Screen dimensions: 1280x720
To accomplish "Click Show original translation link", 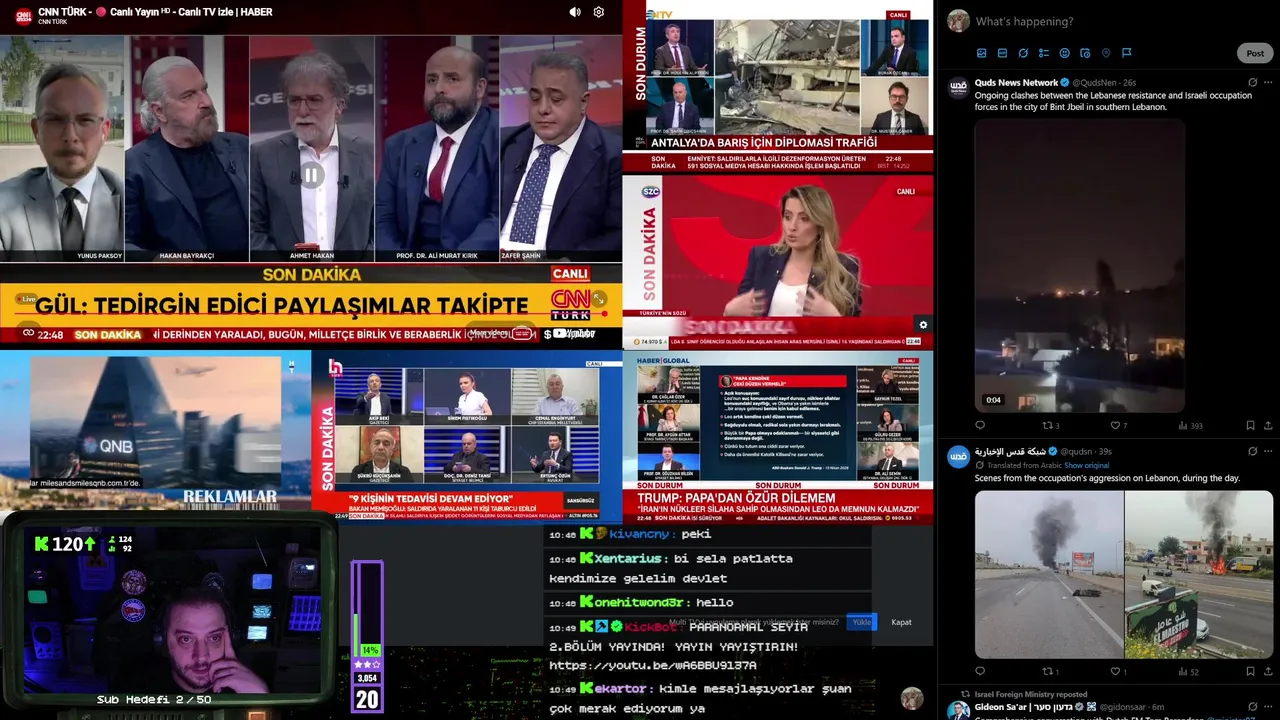I will [1087, 465].
